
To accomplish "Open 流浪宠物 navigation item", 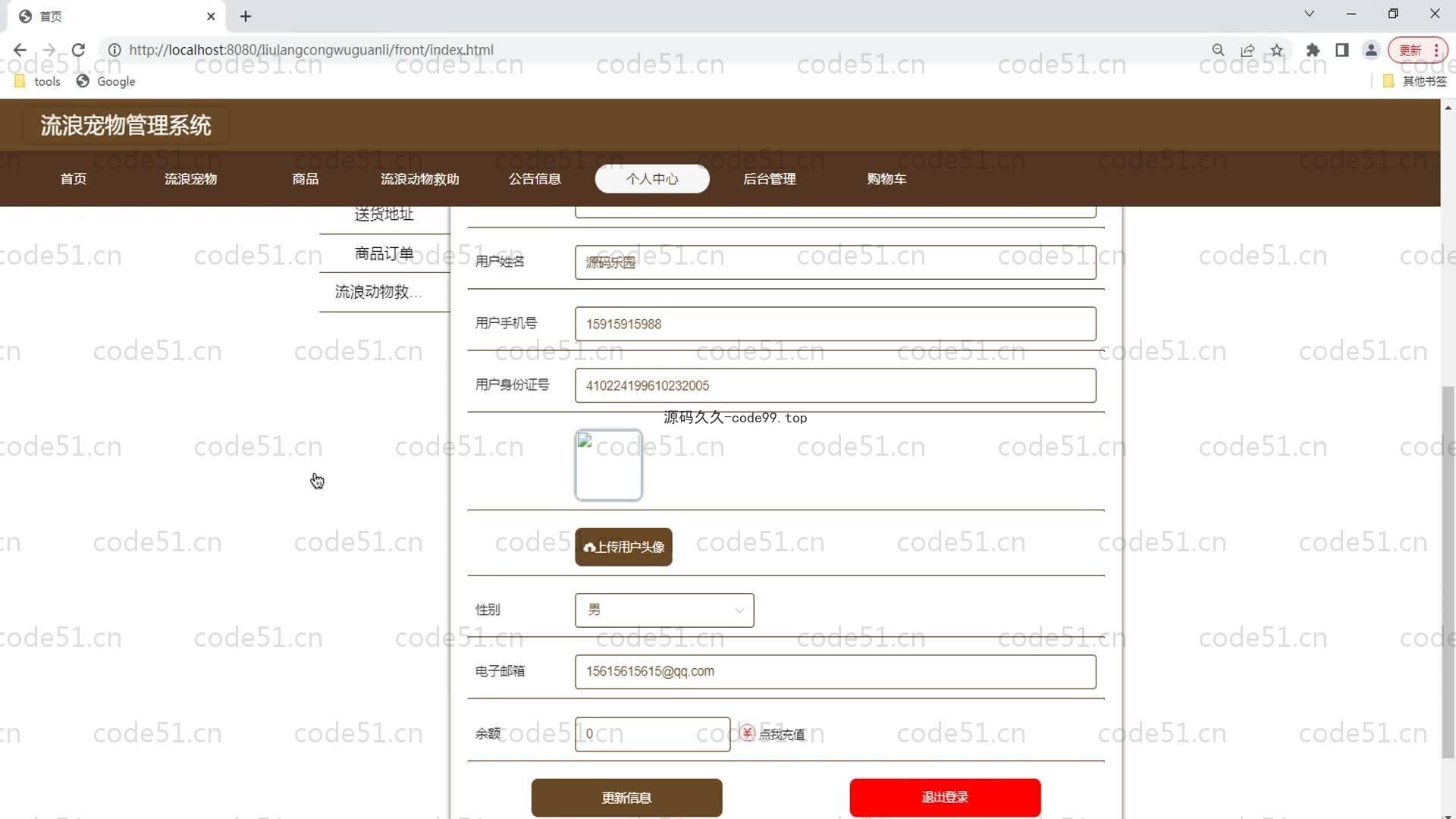I will pos(191,179).
